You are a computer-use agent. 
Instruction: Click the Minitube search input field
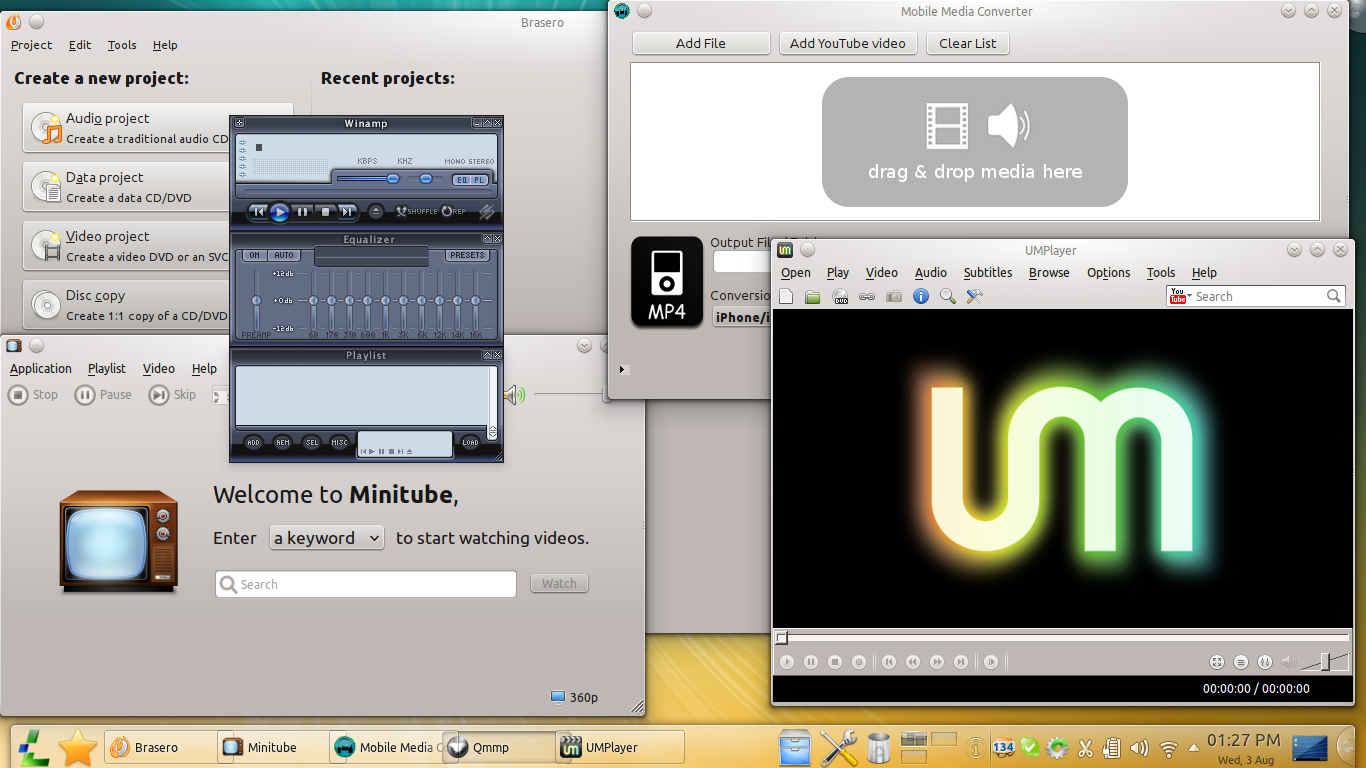pos(366,584)
